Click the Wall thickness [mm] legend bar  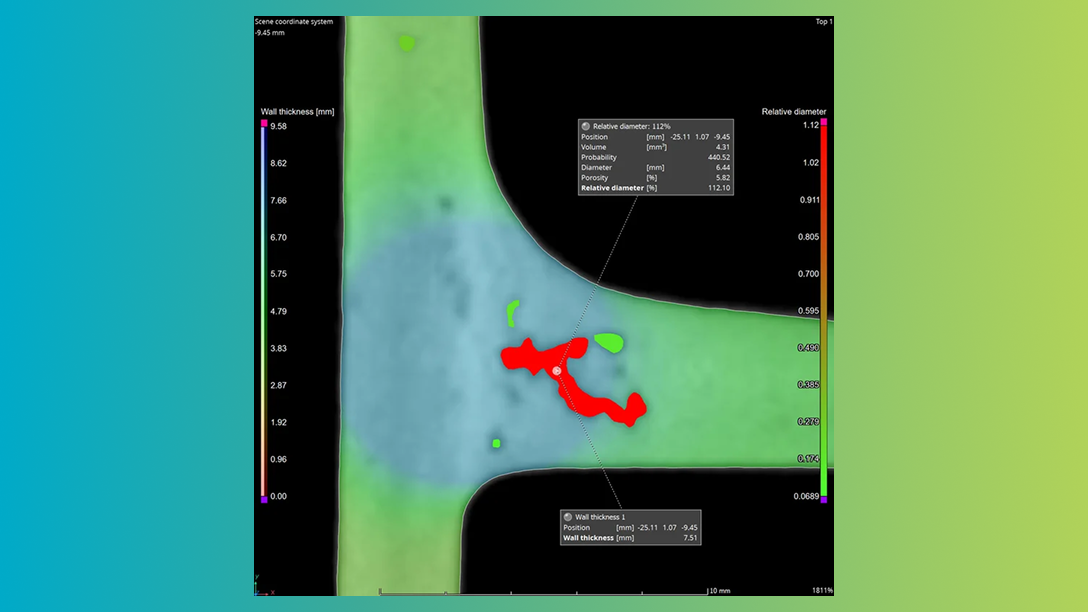point(264,310)
